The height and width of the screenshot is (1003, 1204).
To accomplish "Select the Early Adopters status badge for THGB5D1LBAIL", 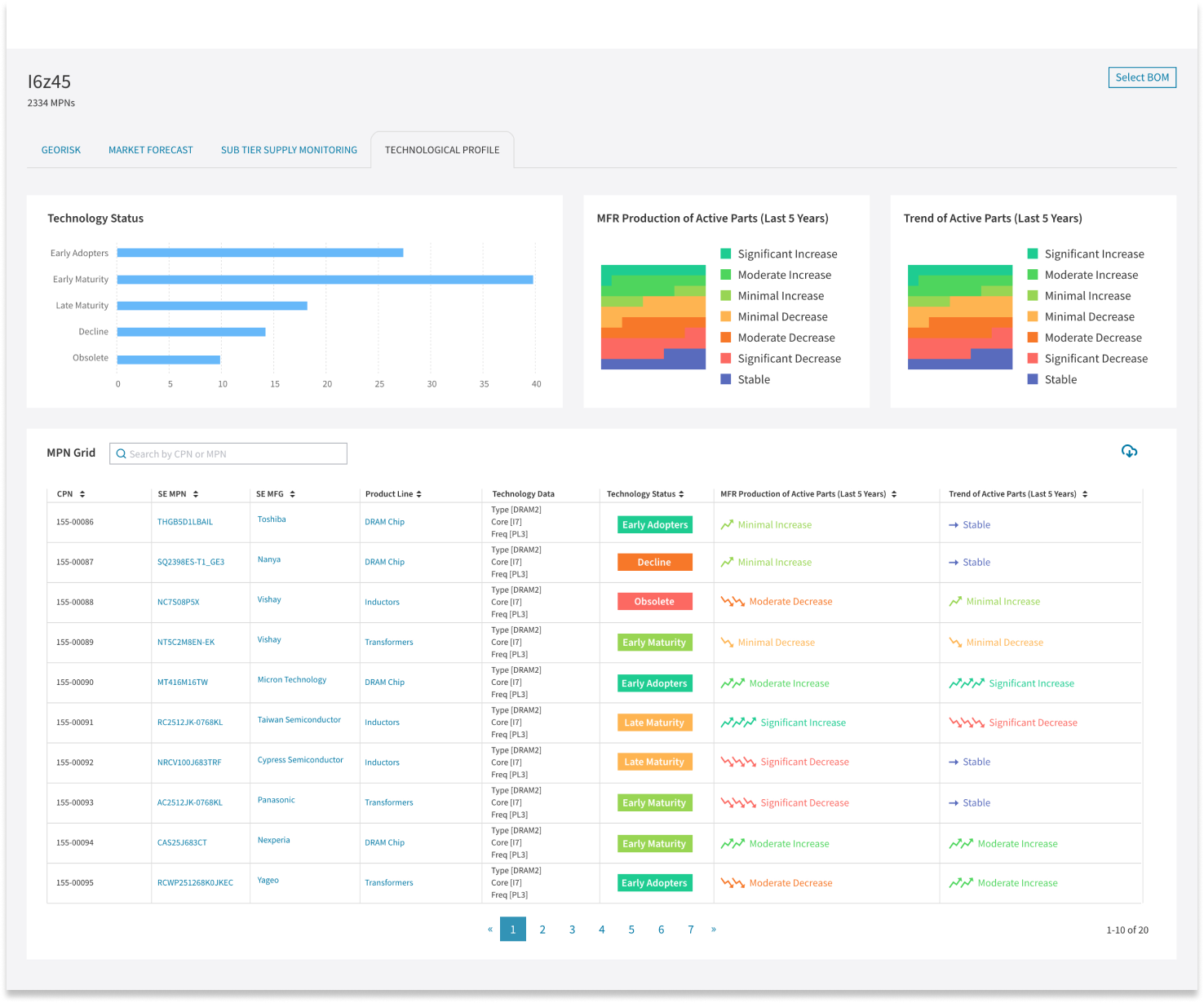I will [654, 524].
